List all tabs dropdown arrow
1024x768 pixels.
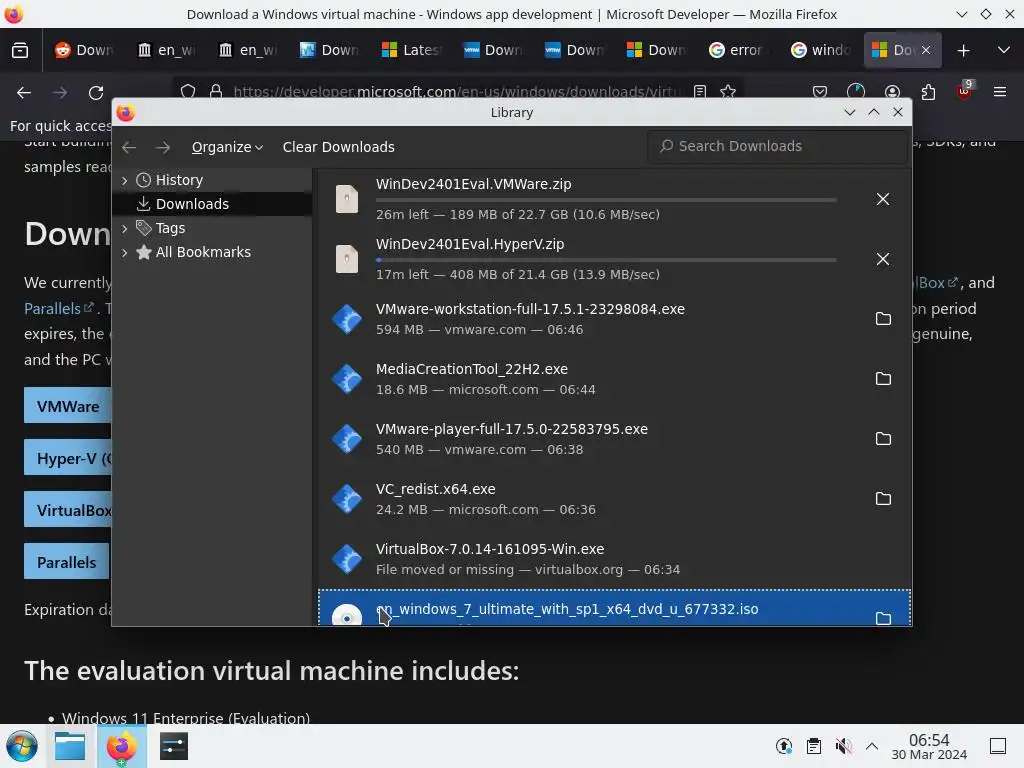coord(1004,50)
